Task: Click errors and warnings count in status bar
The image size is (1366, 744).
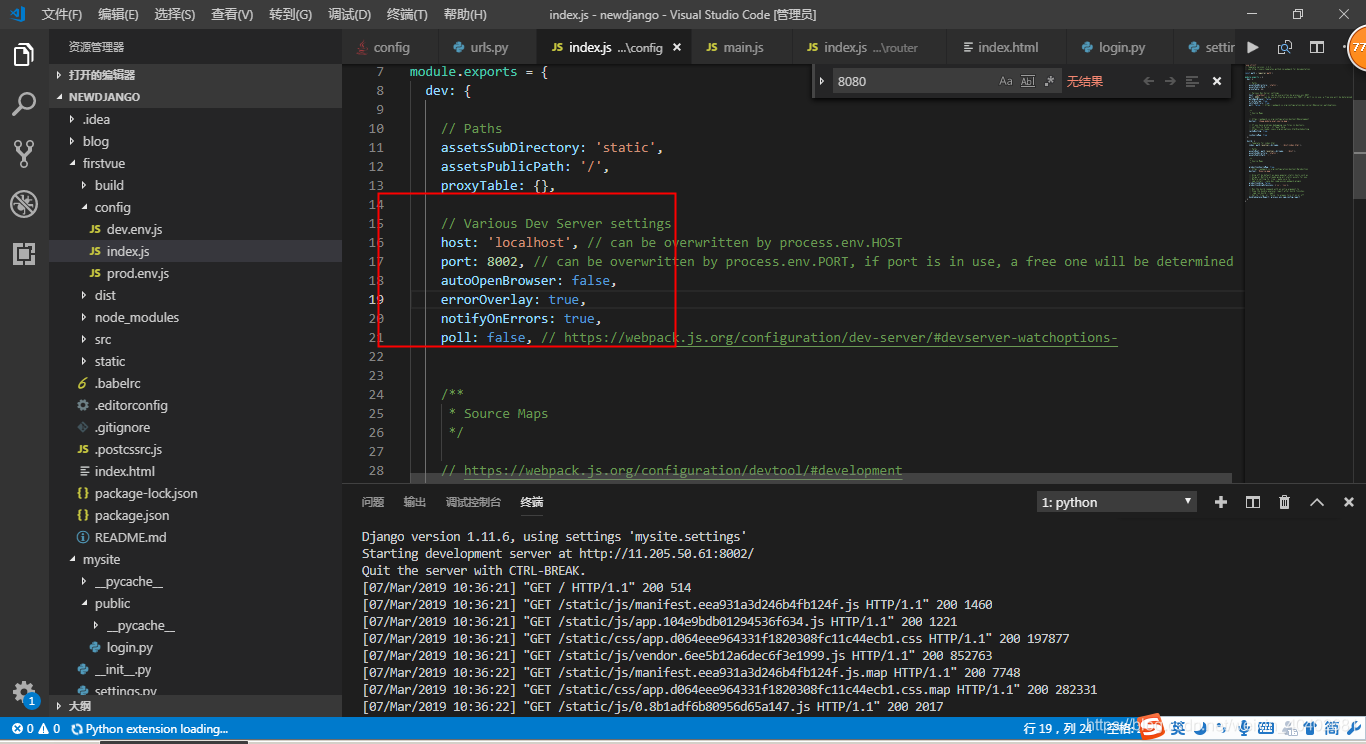Action: [36, 729]
